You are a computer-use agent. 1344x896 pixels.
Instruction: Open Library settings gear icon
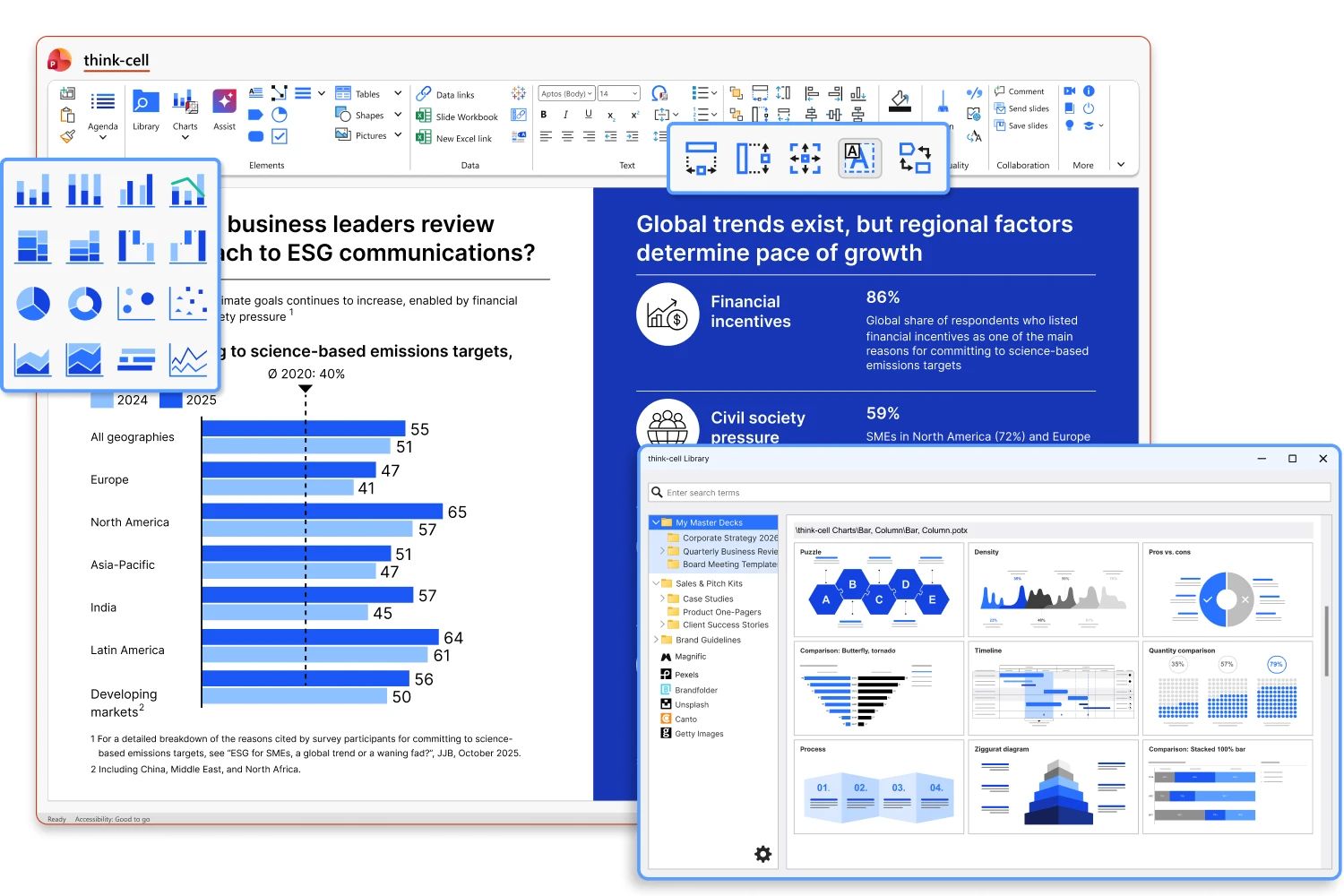(762, 854)
